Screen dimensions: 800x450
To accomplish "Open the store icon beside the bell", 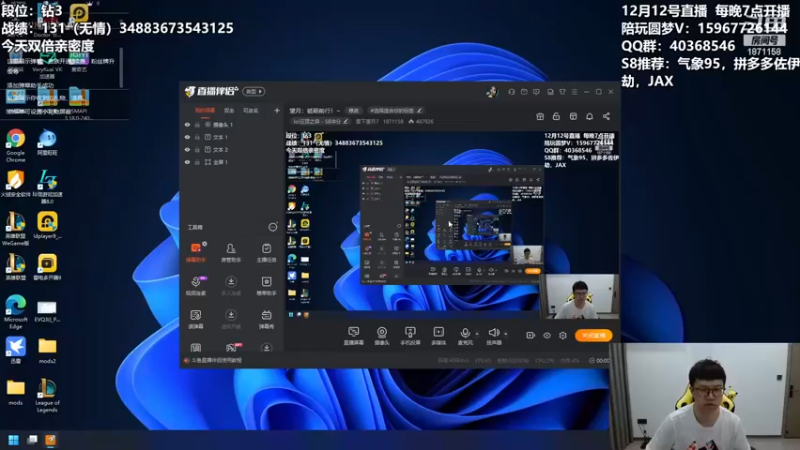I will coord(573,116).
